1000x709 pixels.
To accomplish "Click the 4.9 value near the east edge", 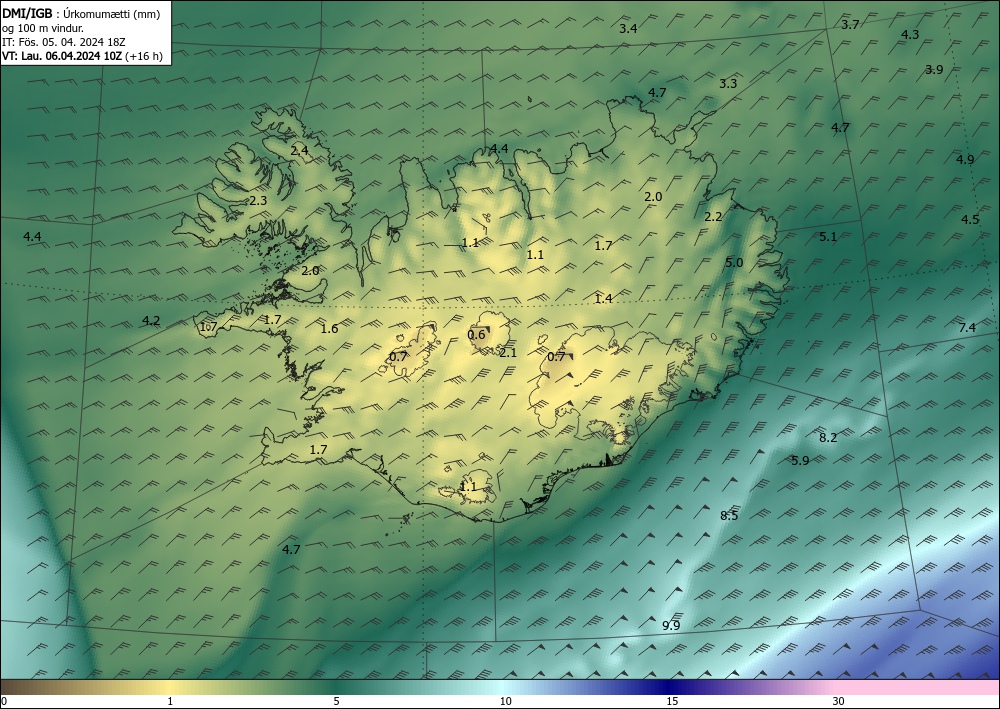I will pyautogui.click(x=965, y=159).
